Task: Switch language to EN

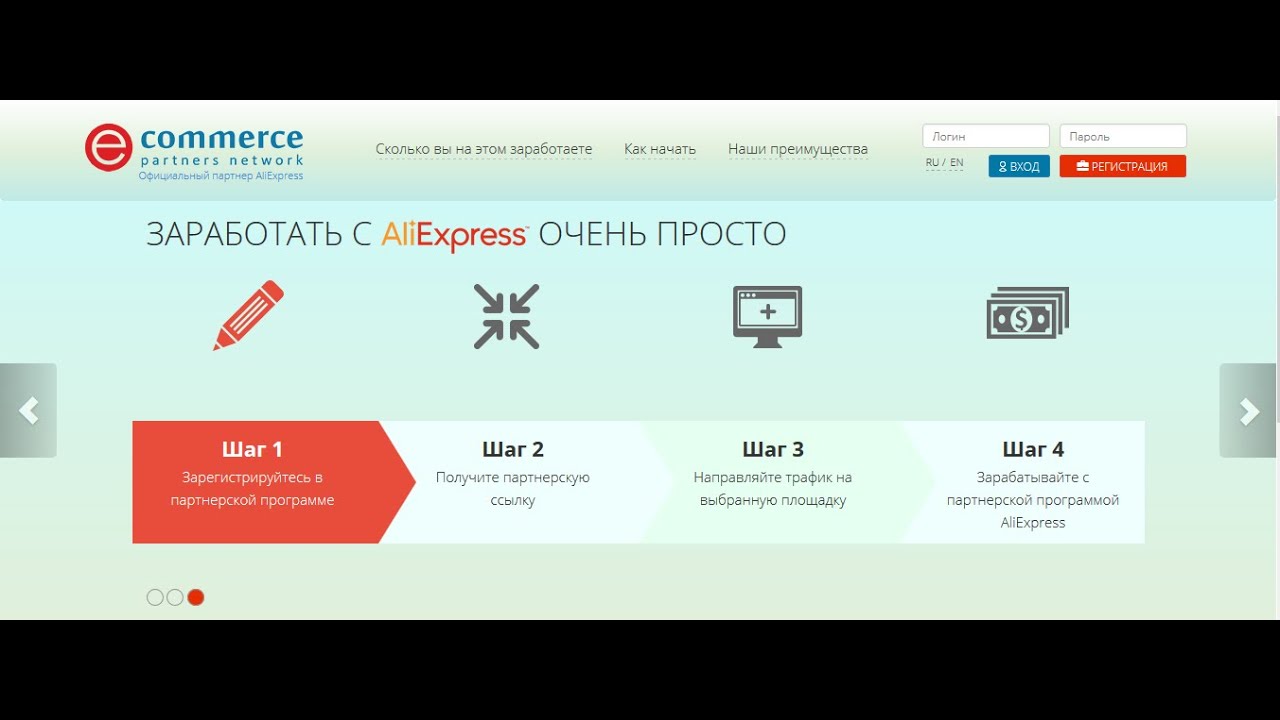Action: [957, 163]
